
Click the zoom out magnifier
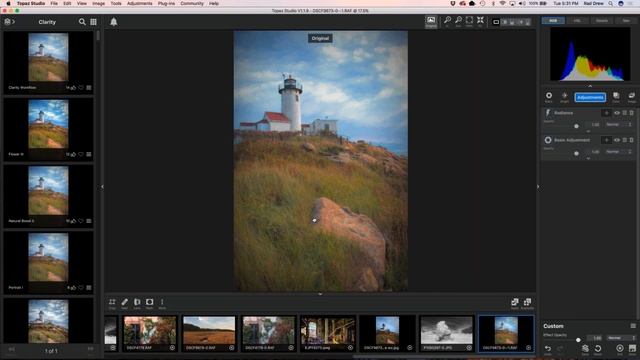(458, 20)
